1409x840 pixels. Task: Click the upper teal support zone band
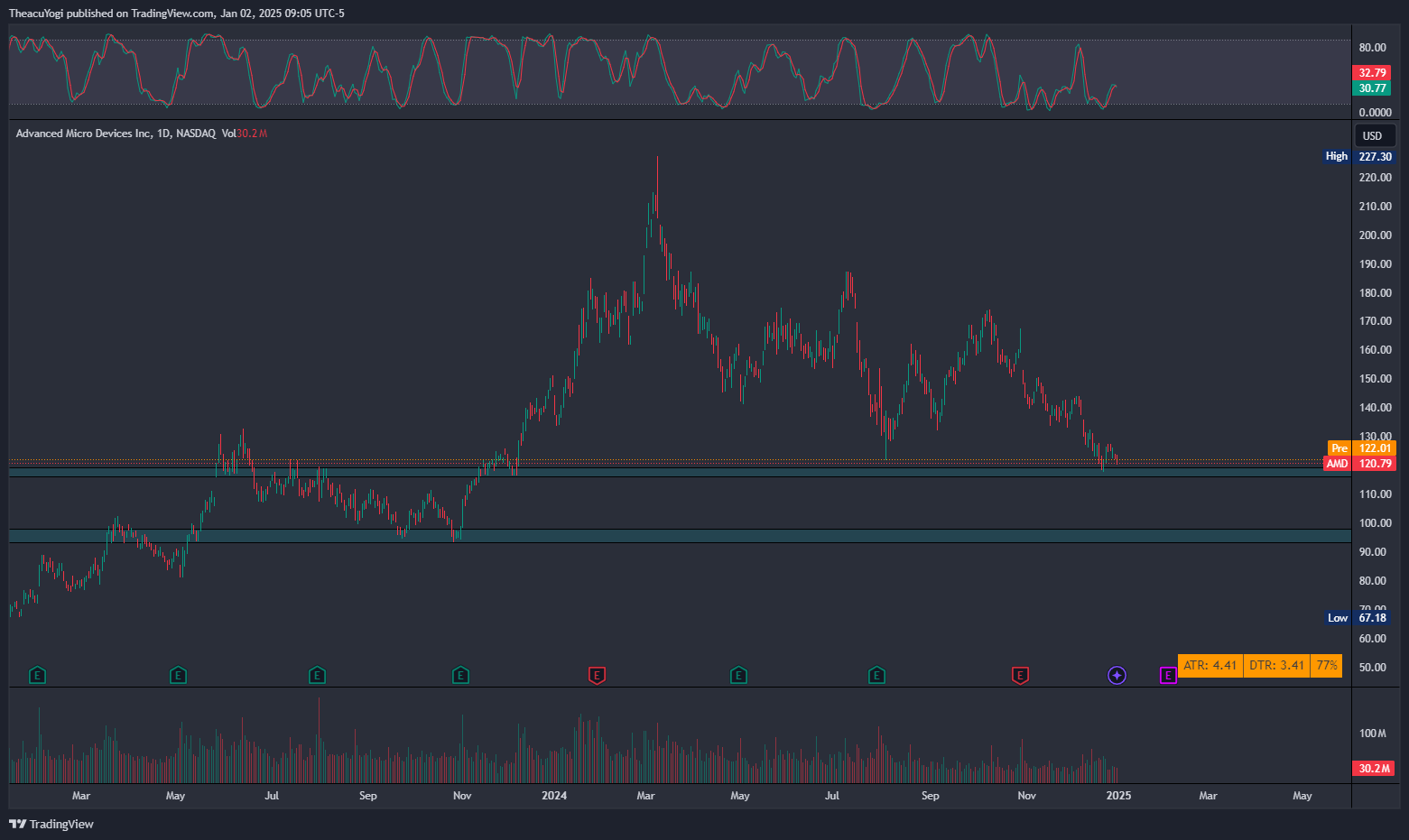pyautogui.click(x=680, y=472)
